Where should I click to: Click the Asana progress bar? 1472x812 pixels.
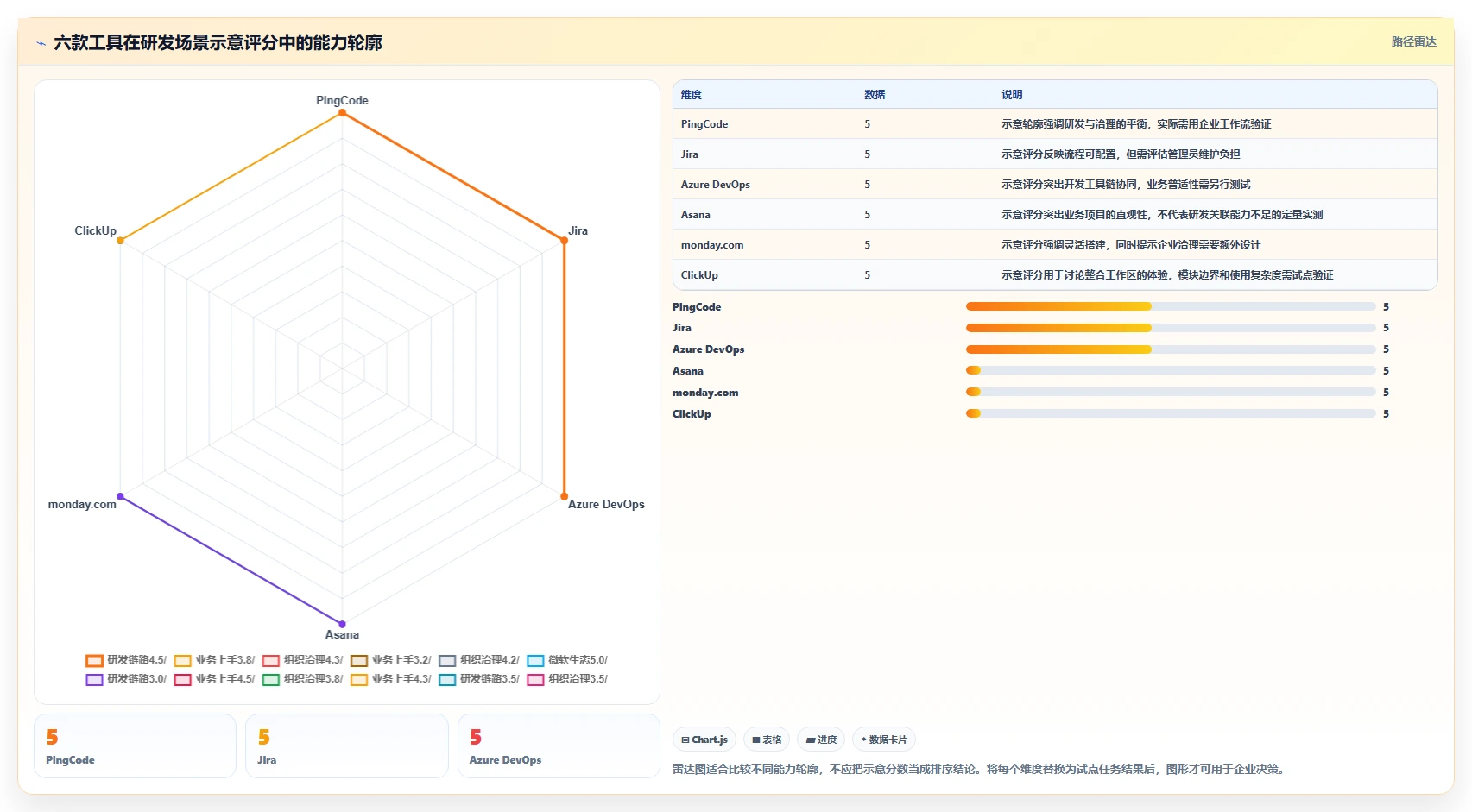point(1170,370)
